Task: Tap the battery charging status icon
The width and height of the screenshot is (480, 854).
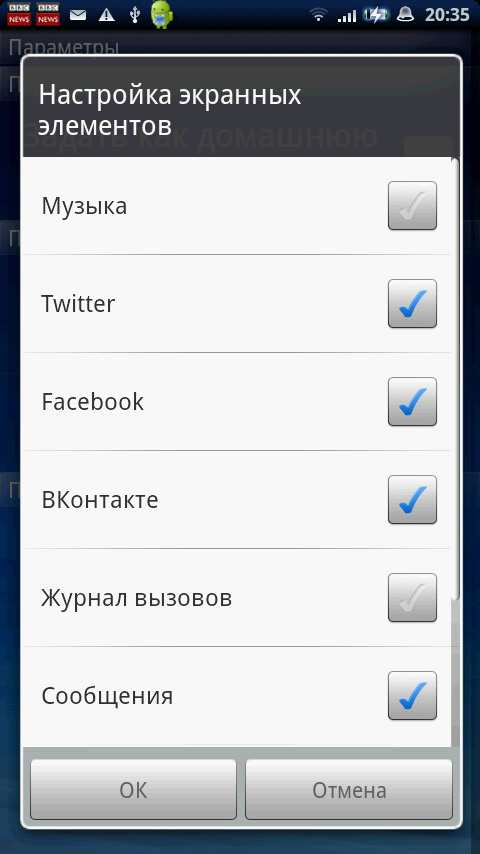Action: [376, 15]
